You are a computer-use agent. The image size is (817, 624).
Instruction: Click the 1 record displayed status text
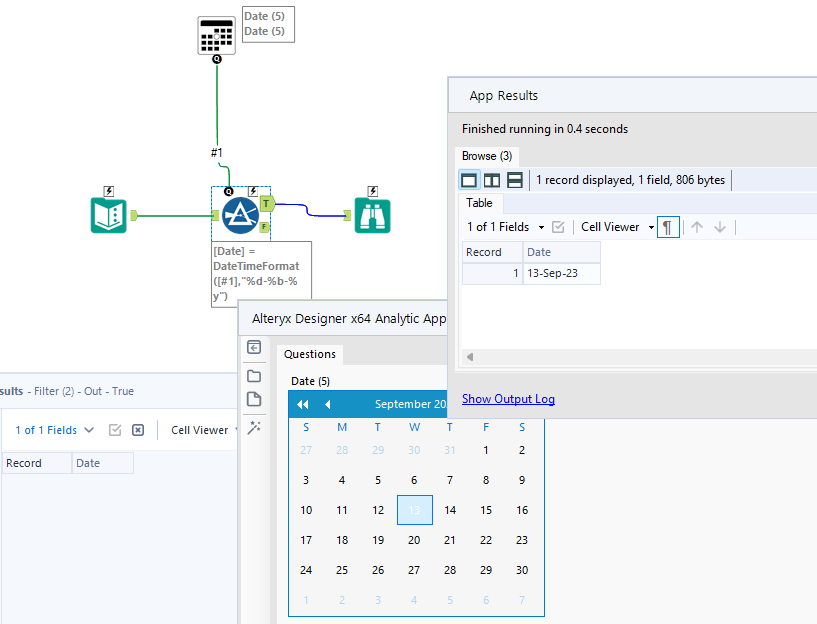pos(630,180)
